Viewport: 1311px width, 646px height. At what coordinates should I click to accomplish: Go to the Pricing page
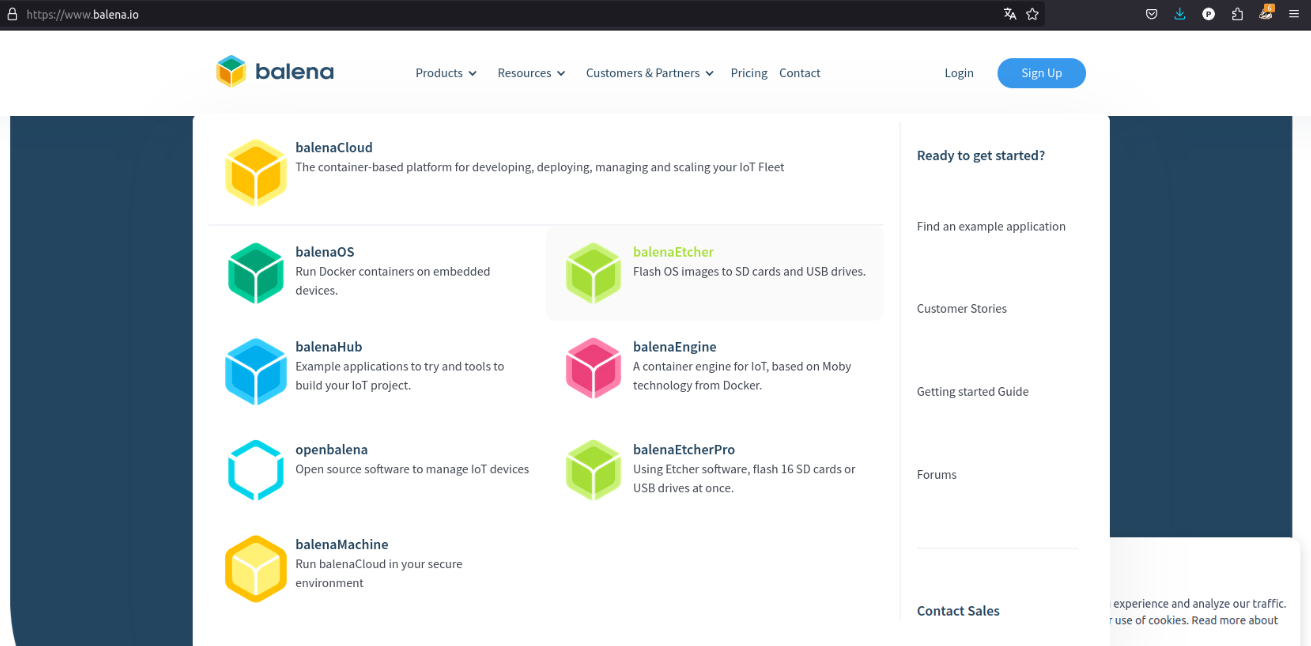pyautogui.click(x=749, y=73)
